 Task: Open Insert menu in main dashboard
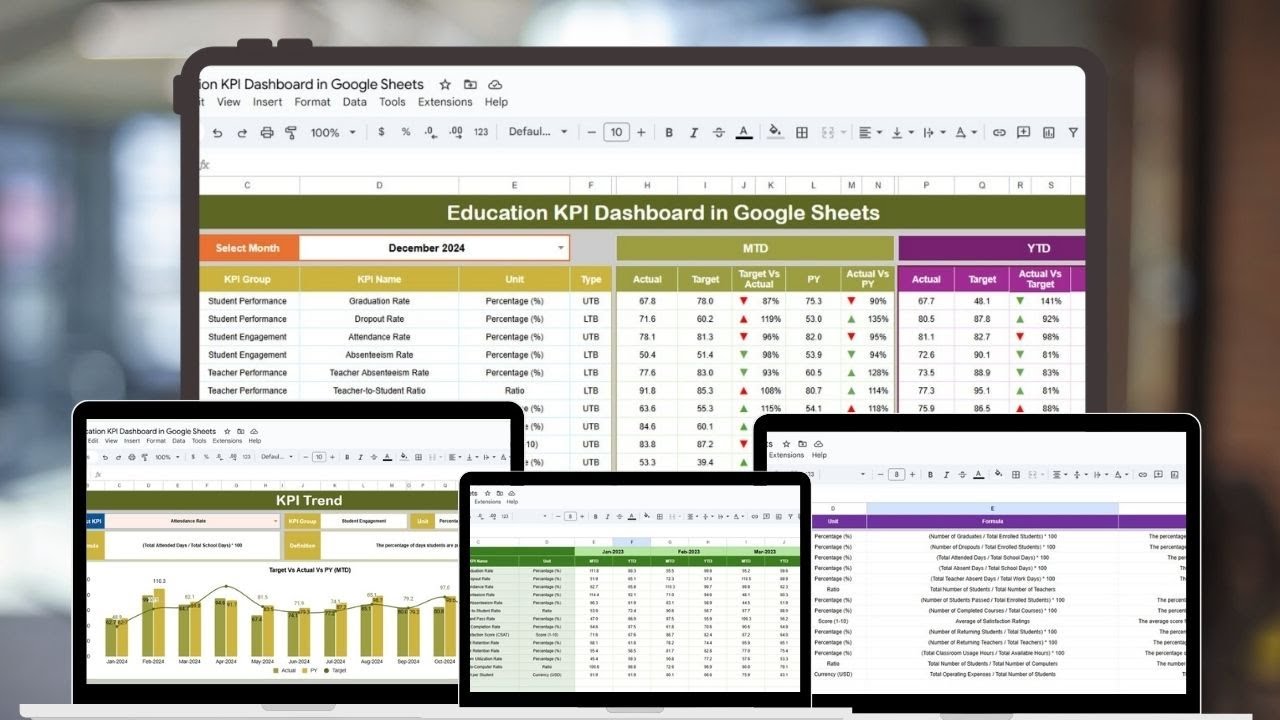(x=267, y=102)
